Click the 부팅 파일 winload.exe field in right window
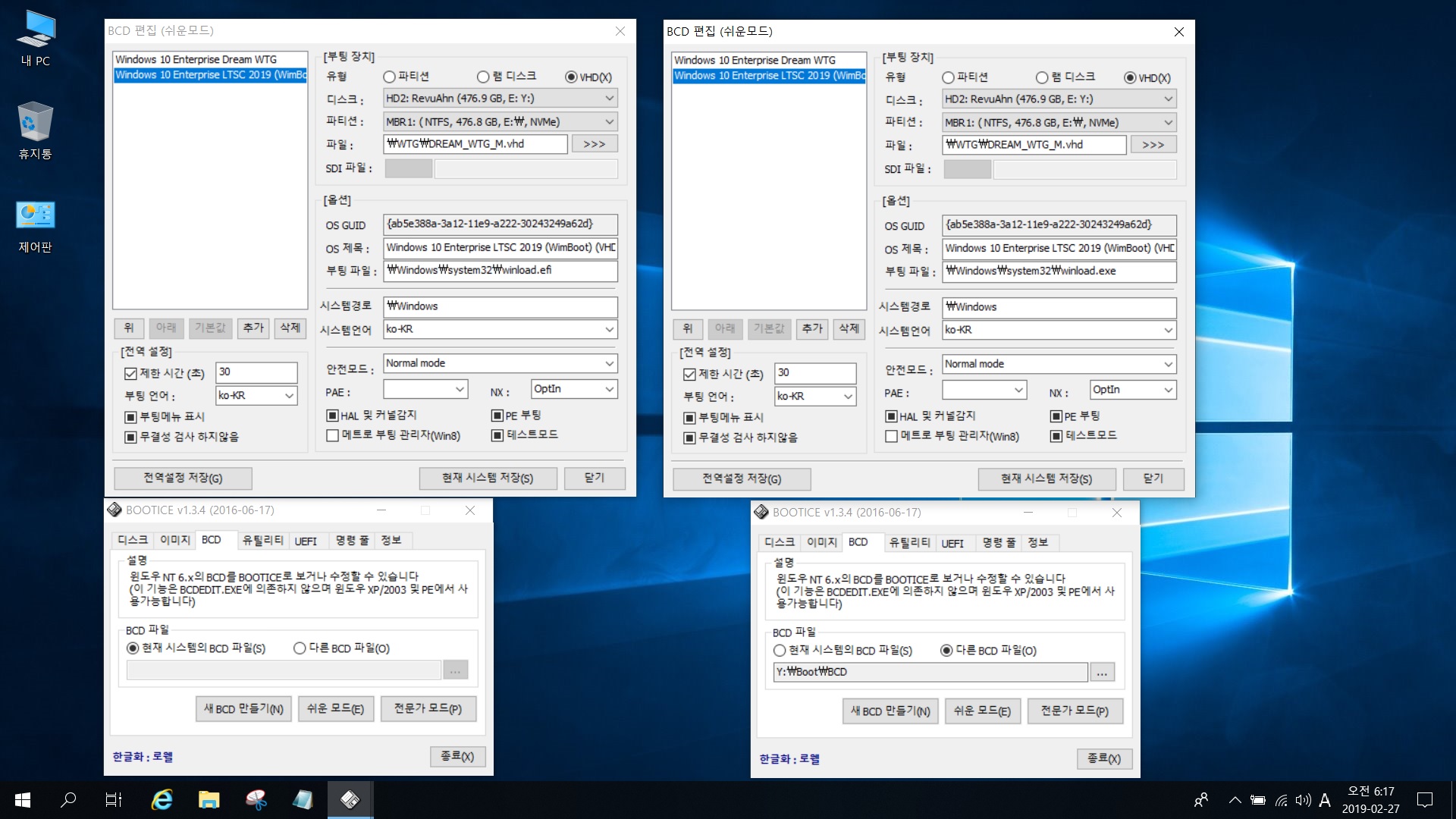Viewport: 1456px width, 819px height. (1059, 271)
